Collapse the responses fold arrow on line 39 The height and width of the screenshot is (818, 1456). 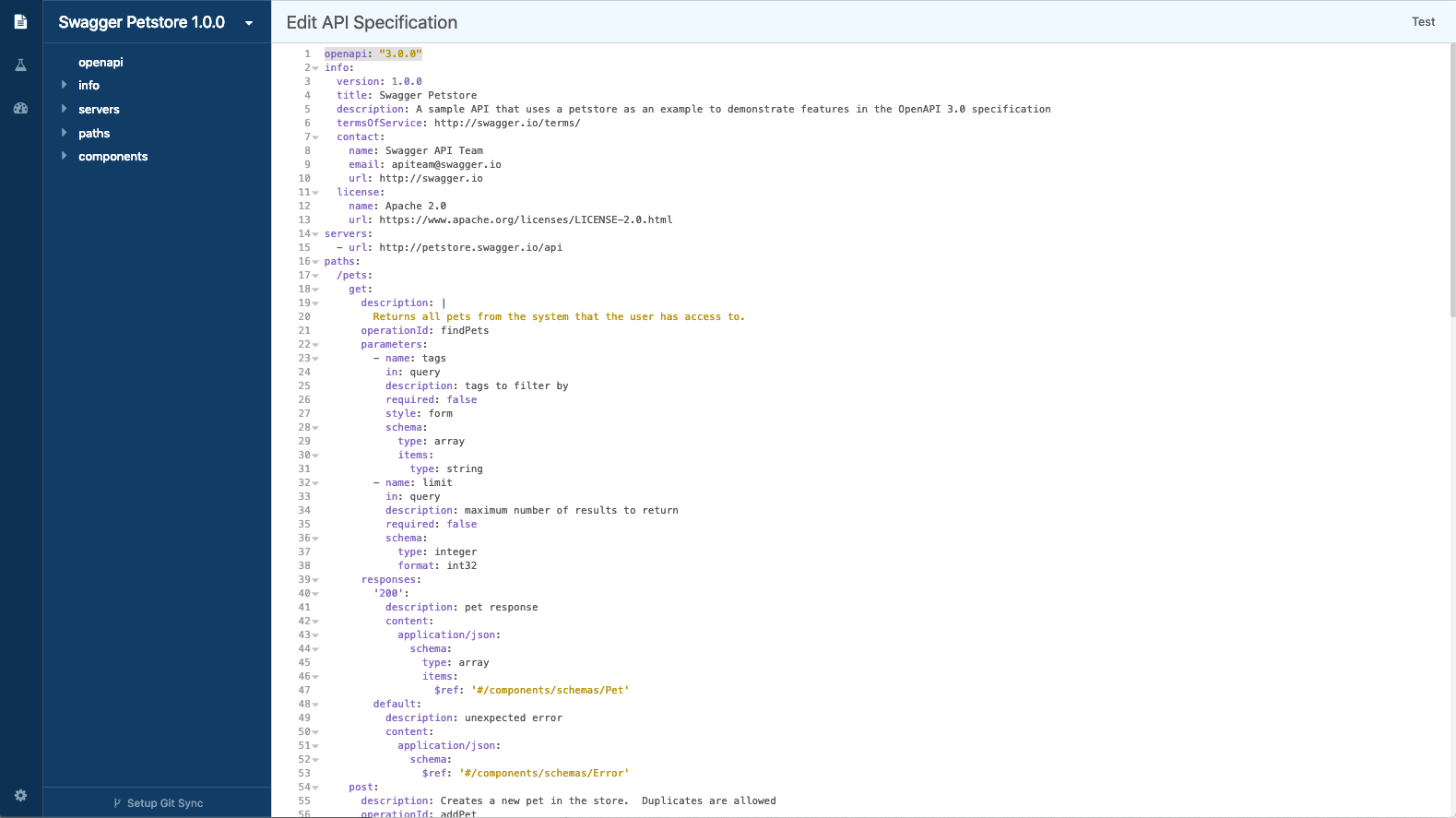[x=315, y=580]
